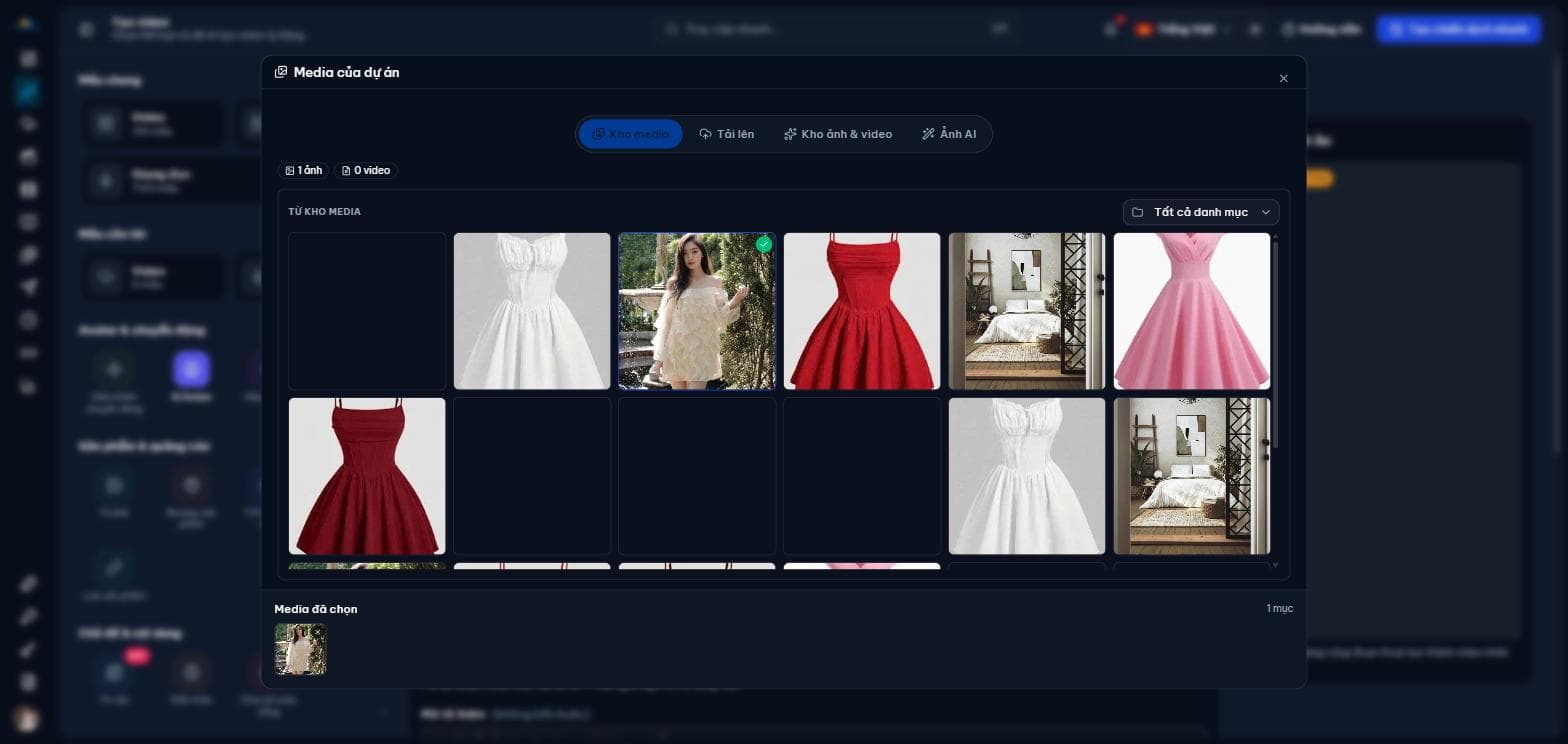Click the sparkle icon on Kho ảnh & video
This screenshot has width=1568, height=744.
click(x=790, y=134)
